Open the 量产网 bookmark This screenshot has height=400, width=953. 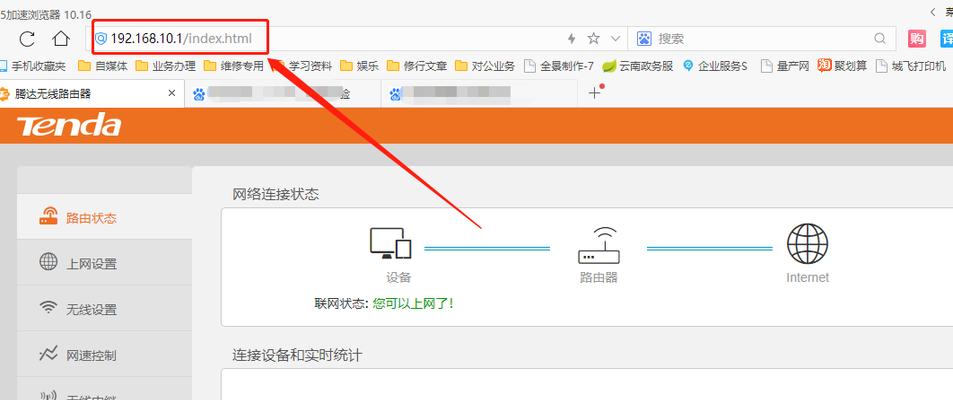785,66
